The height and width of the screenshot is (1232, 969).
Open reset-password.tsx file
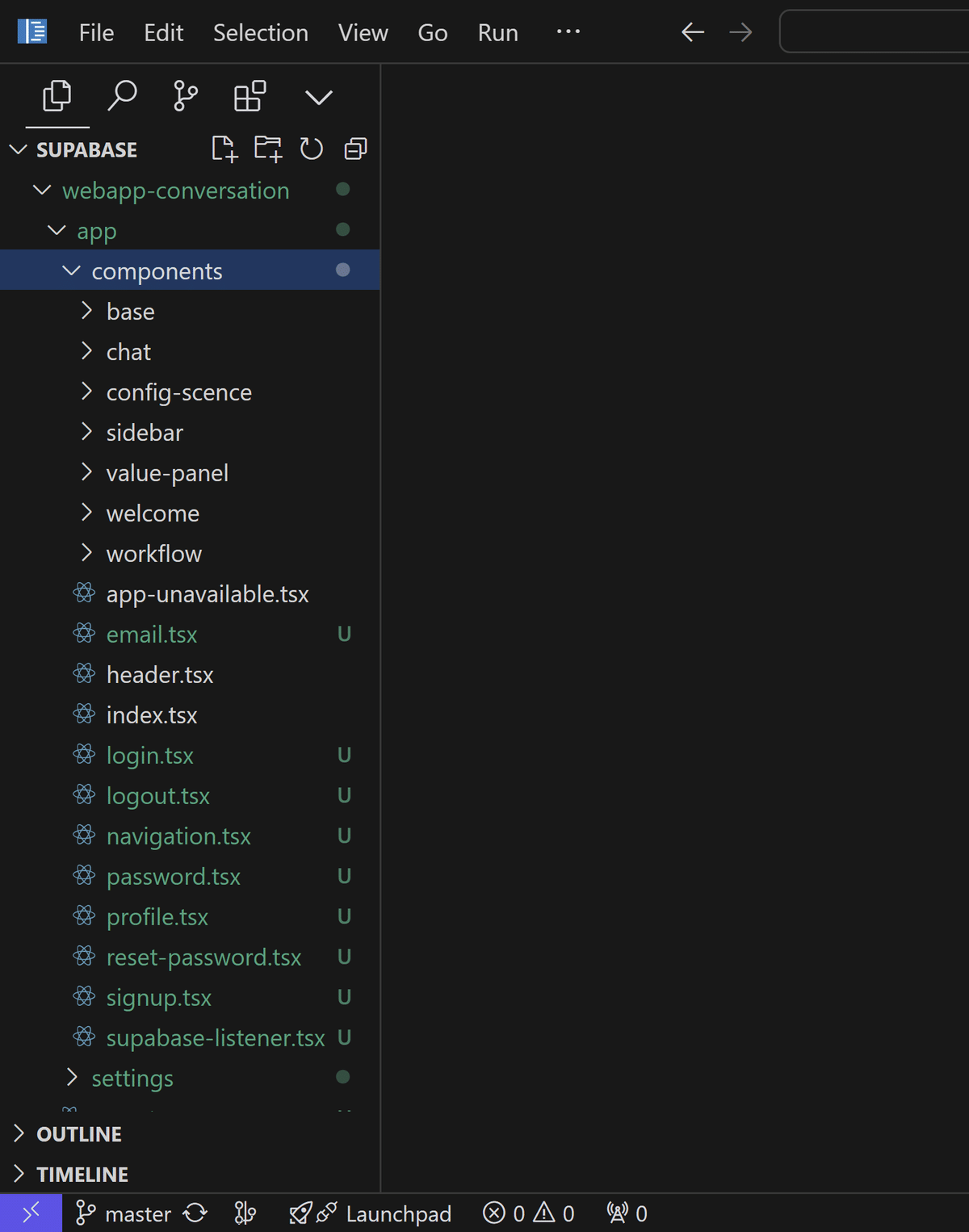(190, 957)
